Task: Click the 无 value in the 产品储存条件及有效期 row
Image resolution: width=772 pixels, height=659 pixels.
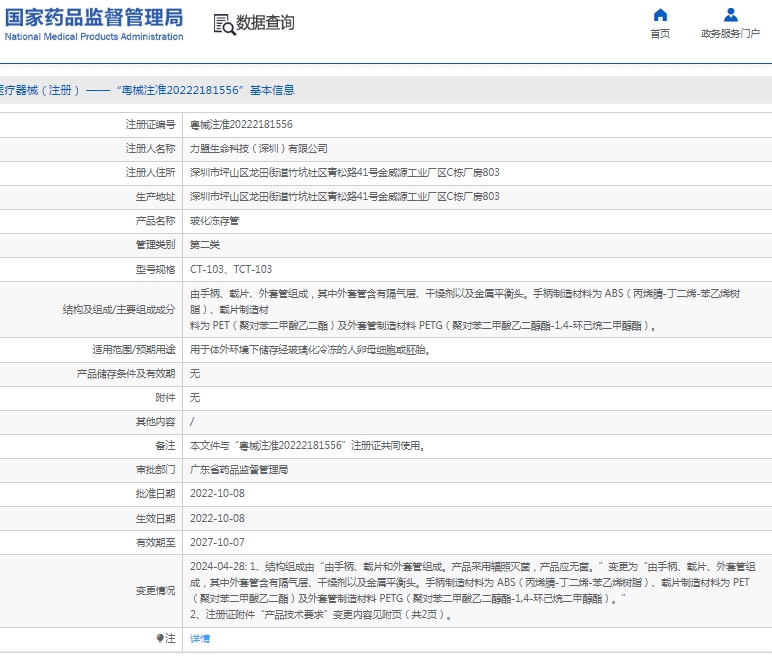Action: click(x=195, y=374)
